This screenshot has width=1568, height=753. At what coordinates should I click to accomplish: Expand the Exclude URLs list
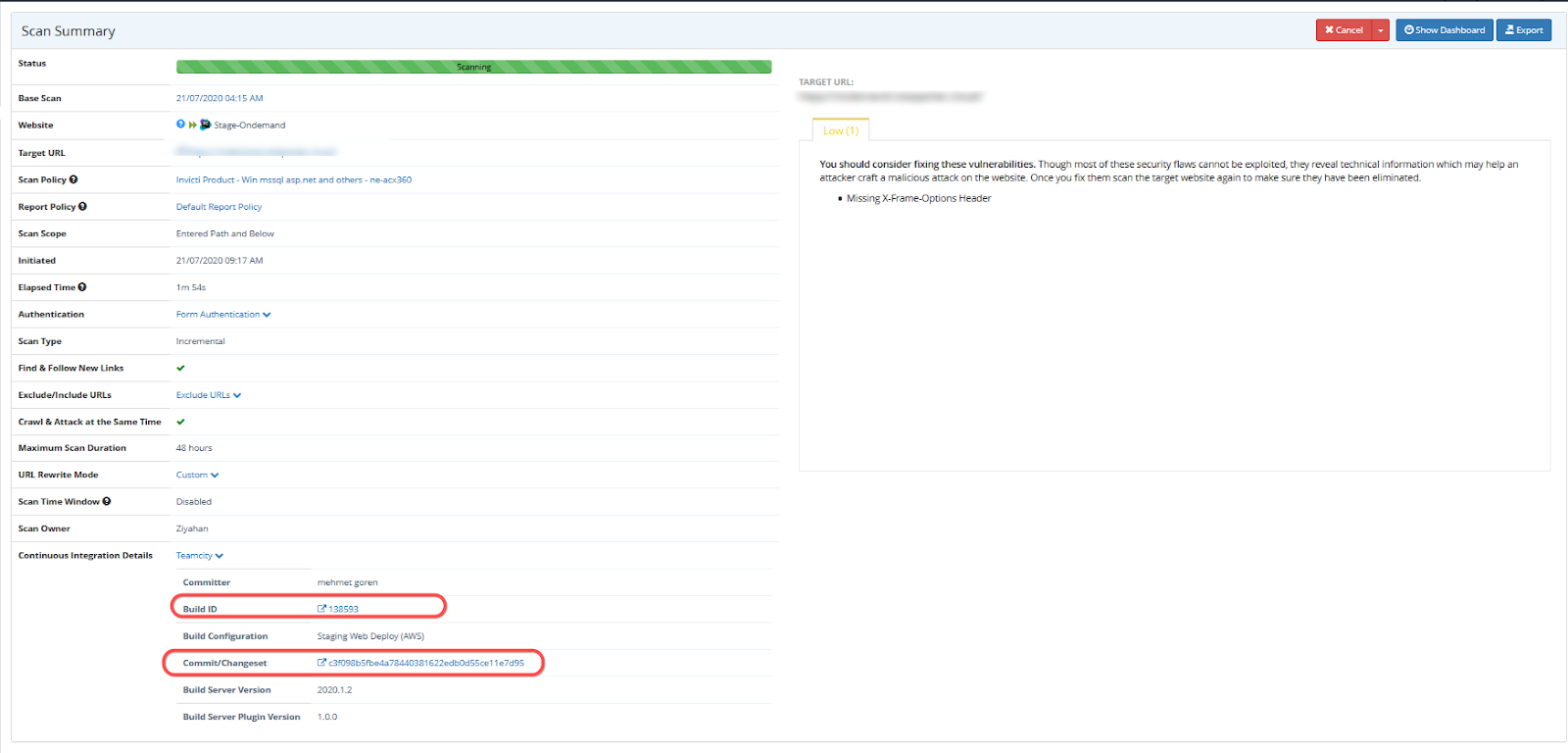point(208,395)
